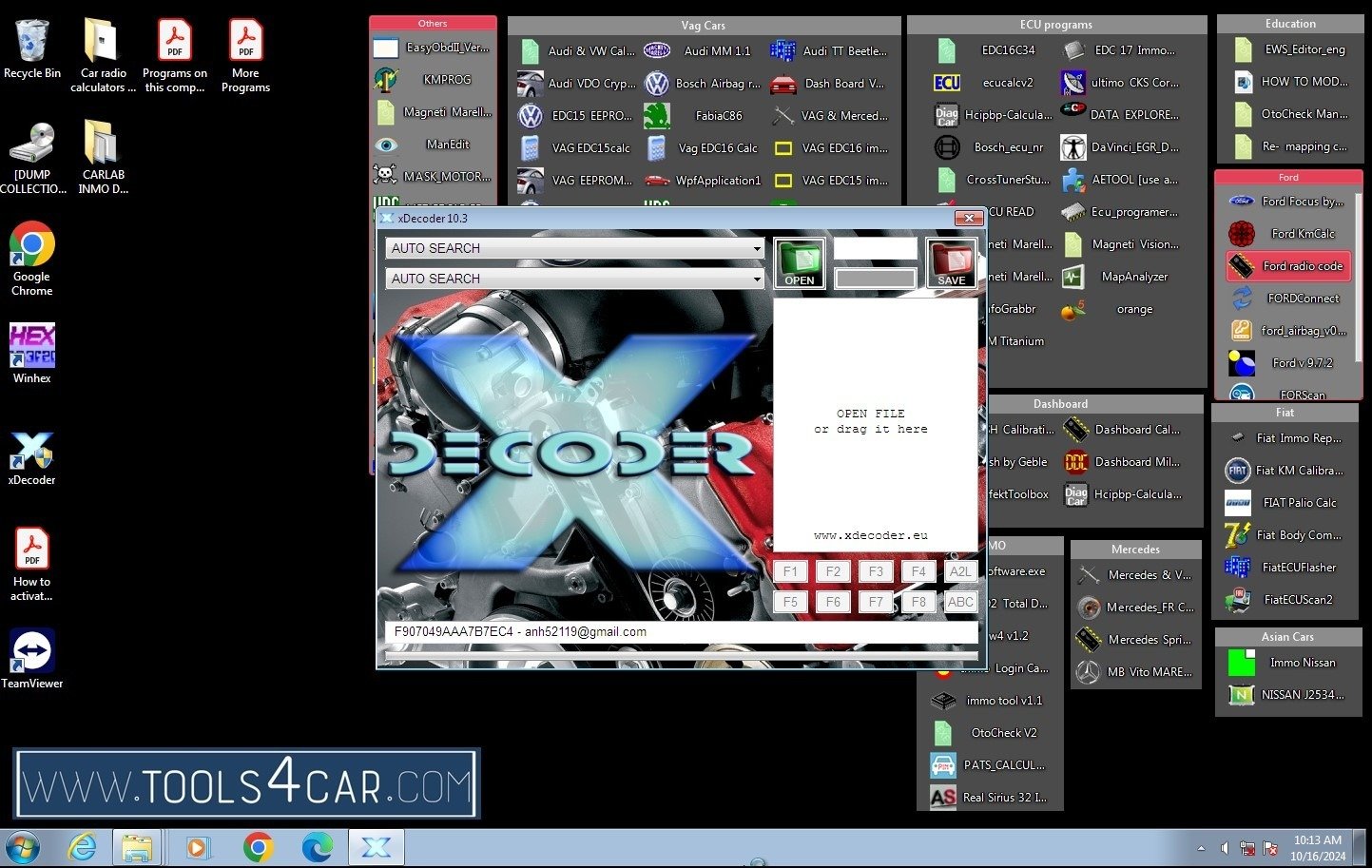This screenshot has height=868, width=1372.
Task: Open the More Programs PDF icon
Action: 245,56
